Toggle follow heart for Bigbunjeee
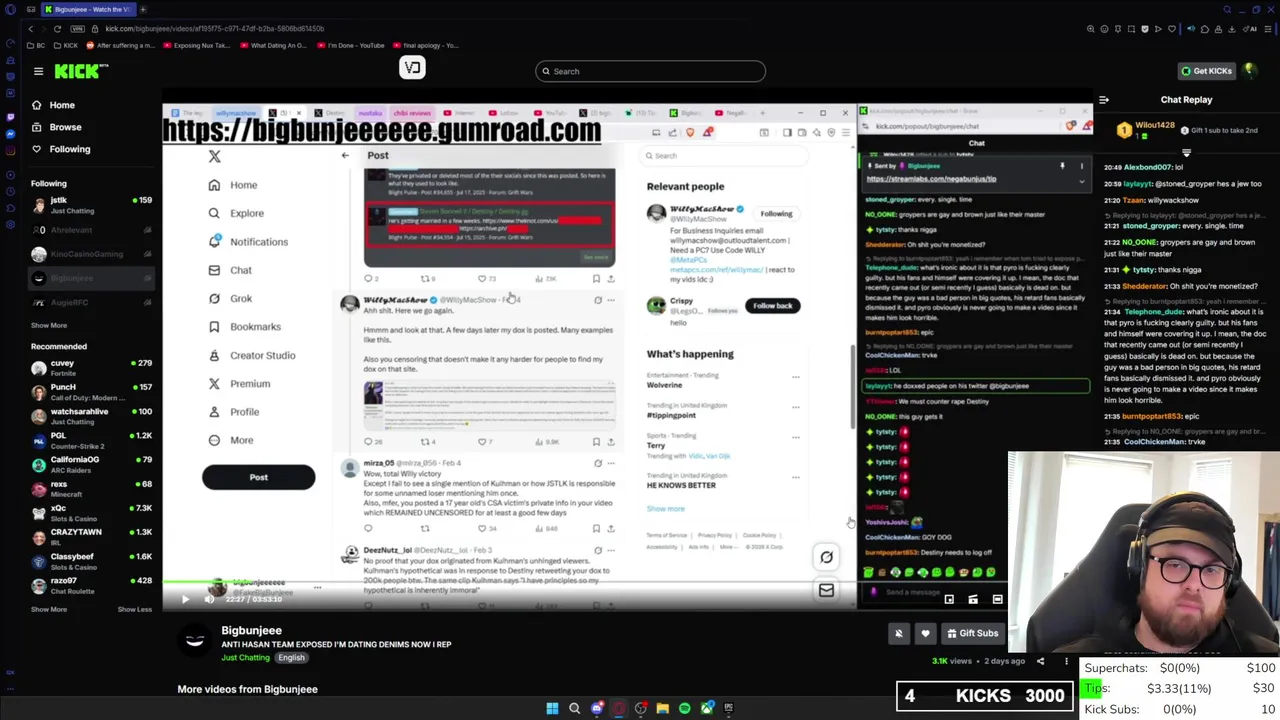The image size is (1280, 720). [925, 633]
